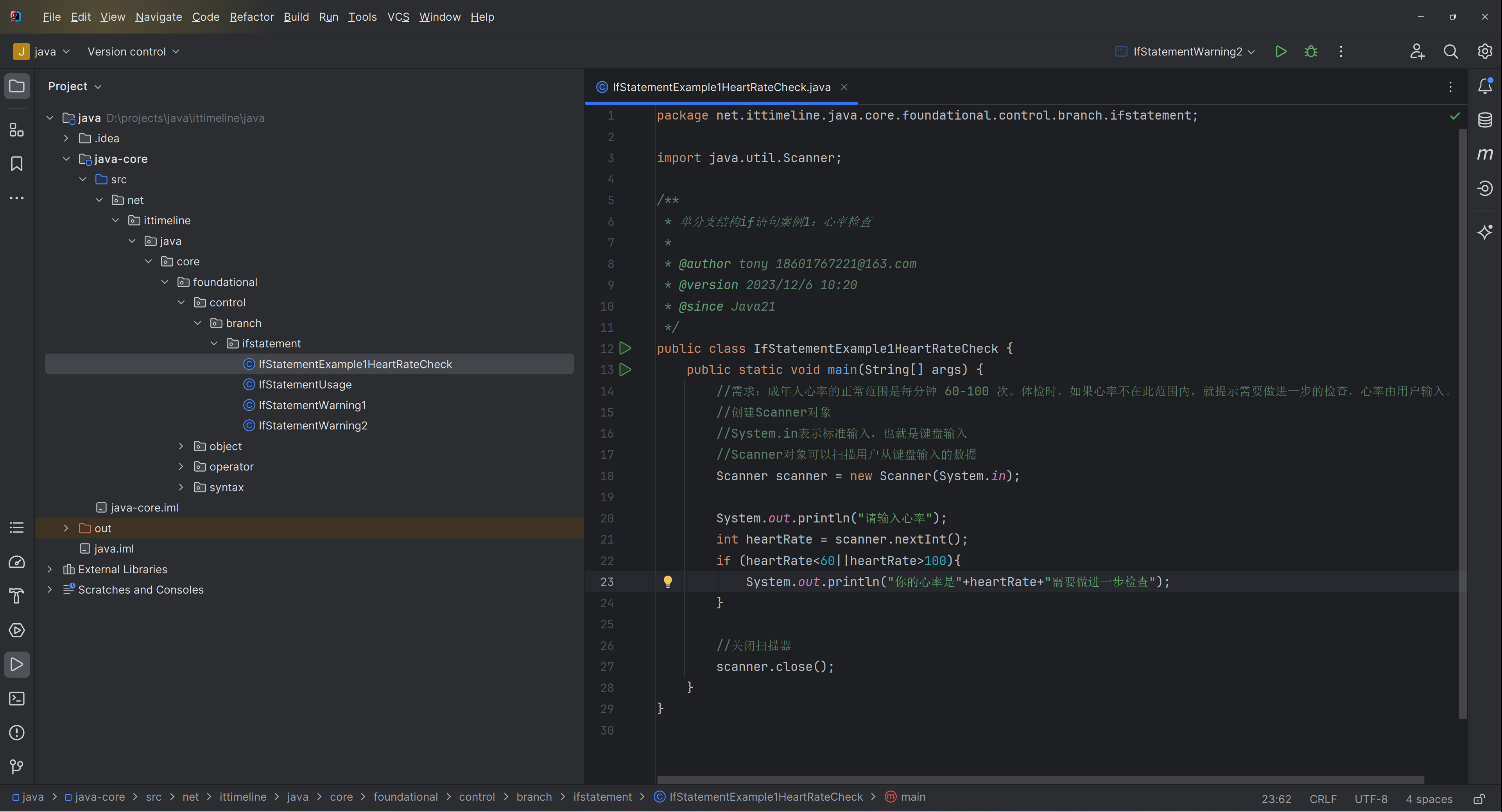This screenshot has width=1502, height=812.
Task: Open the File menu
Action: [x=51, y=17]
